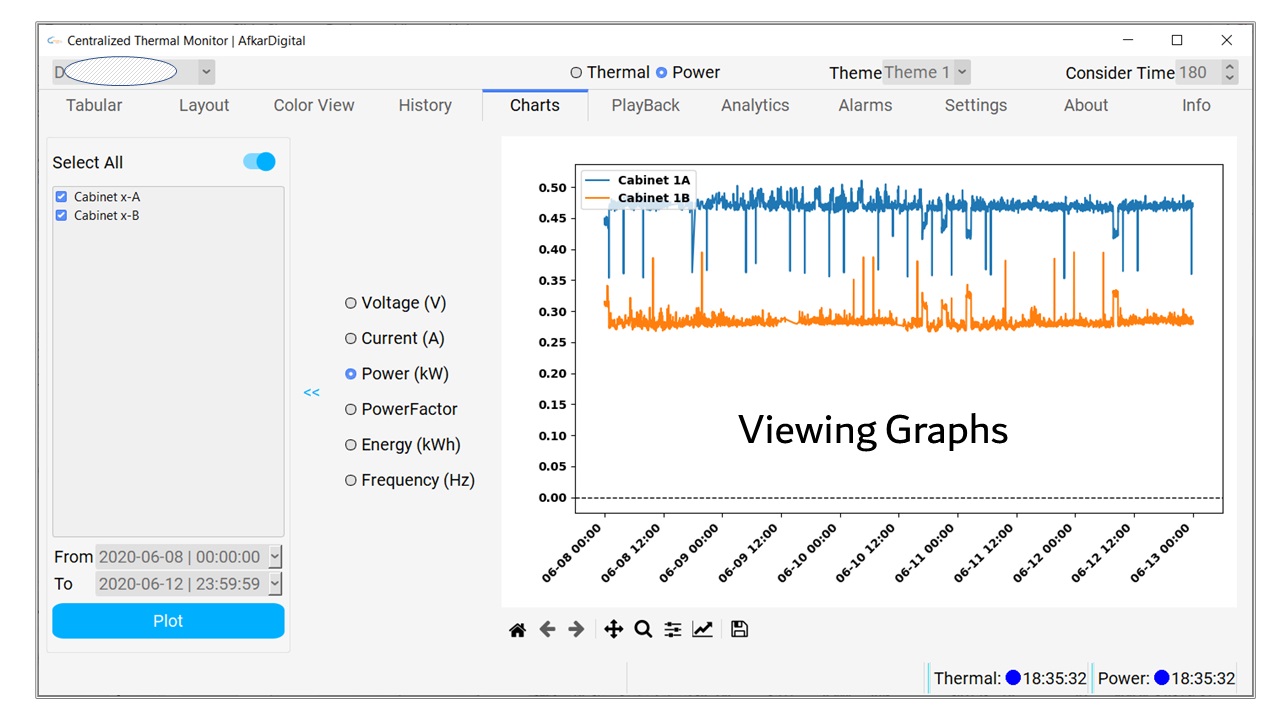
Task: Select the Pan move tool icon
Action: [x=613, y=629]
